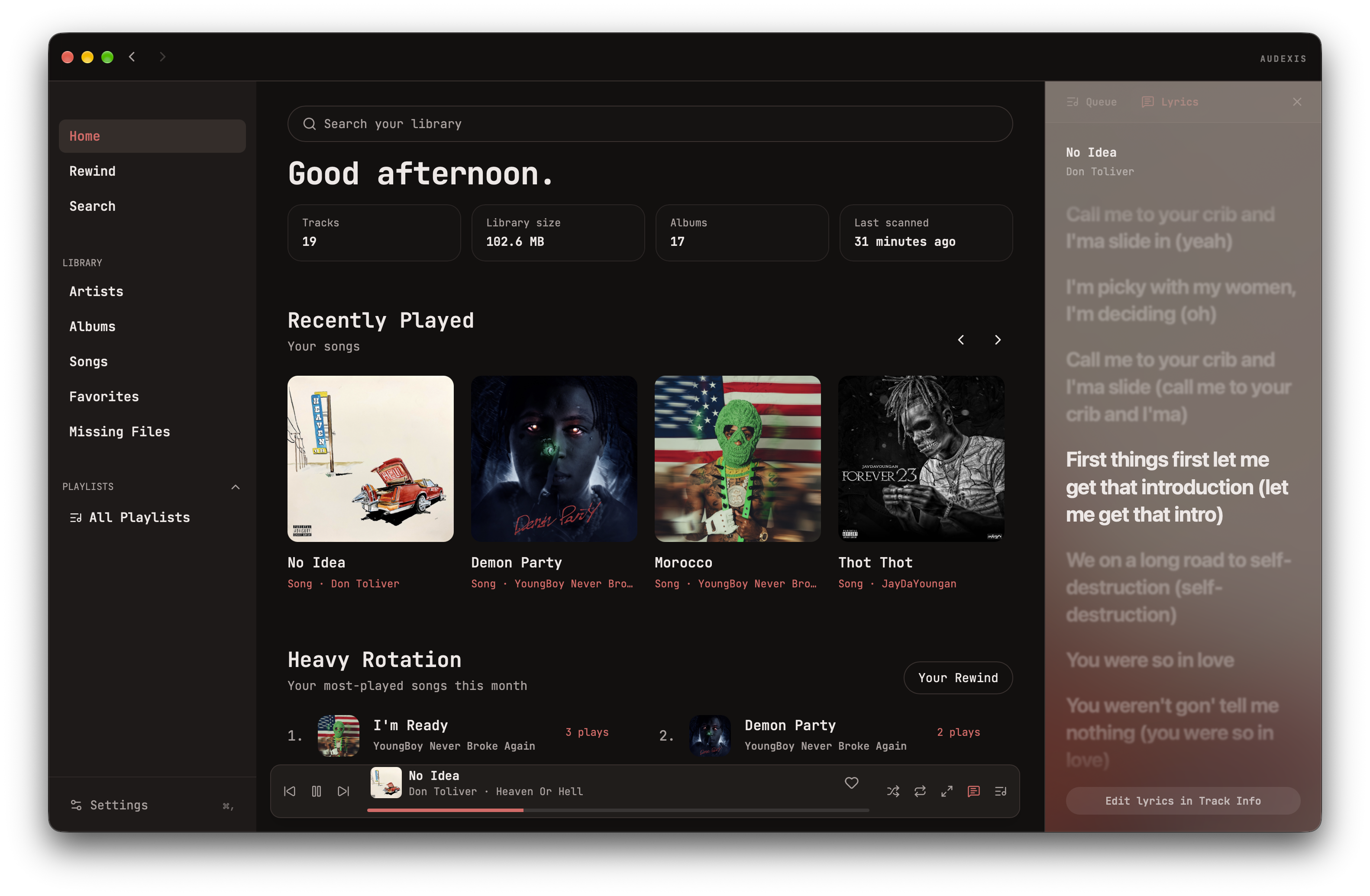Skip to next track in player bar
Viewport: 1370px width, 896px height.
344,791
